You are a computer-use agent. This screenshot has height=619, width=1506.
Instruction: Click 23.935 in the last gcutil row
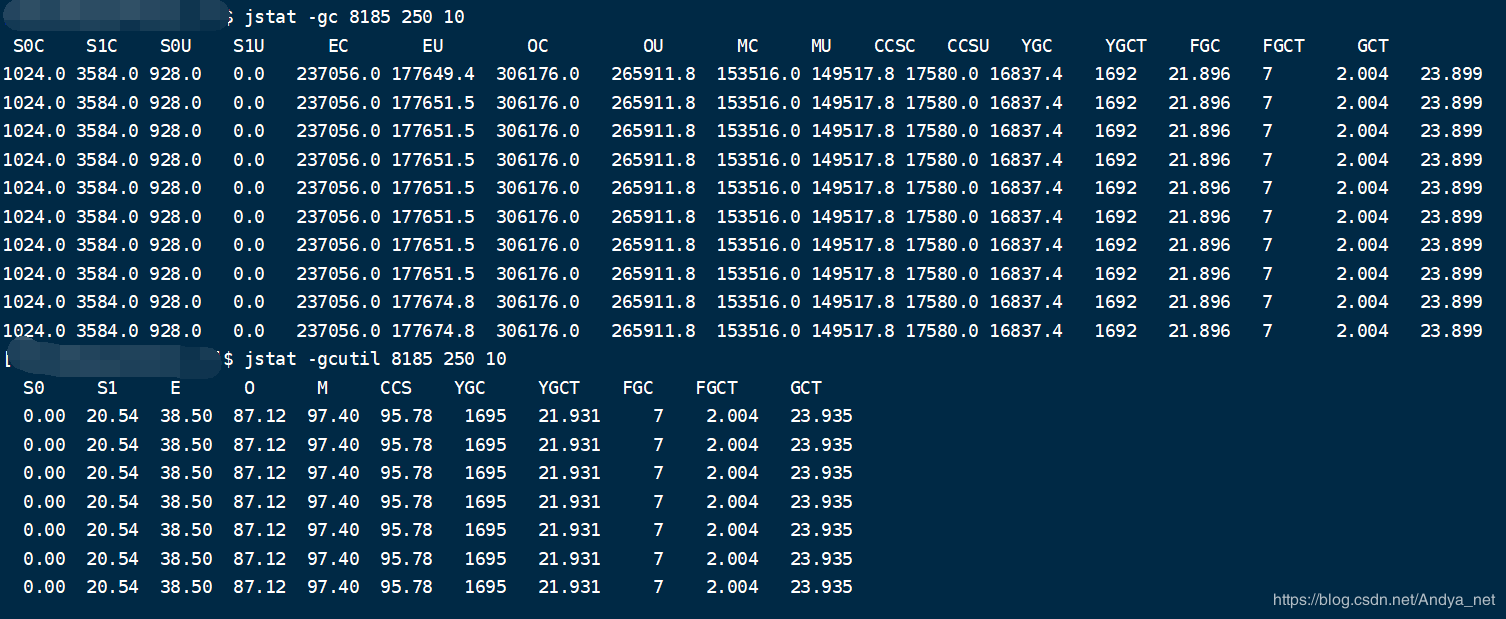click(821, 587)
